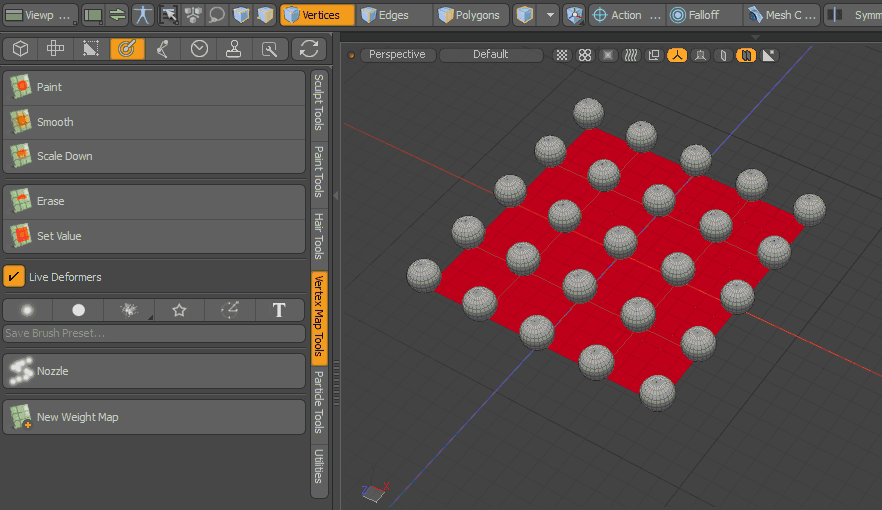Switch to Edges selection mode
Viewport: 882px width, 510px height.
coord(394,15)
